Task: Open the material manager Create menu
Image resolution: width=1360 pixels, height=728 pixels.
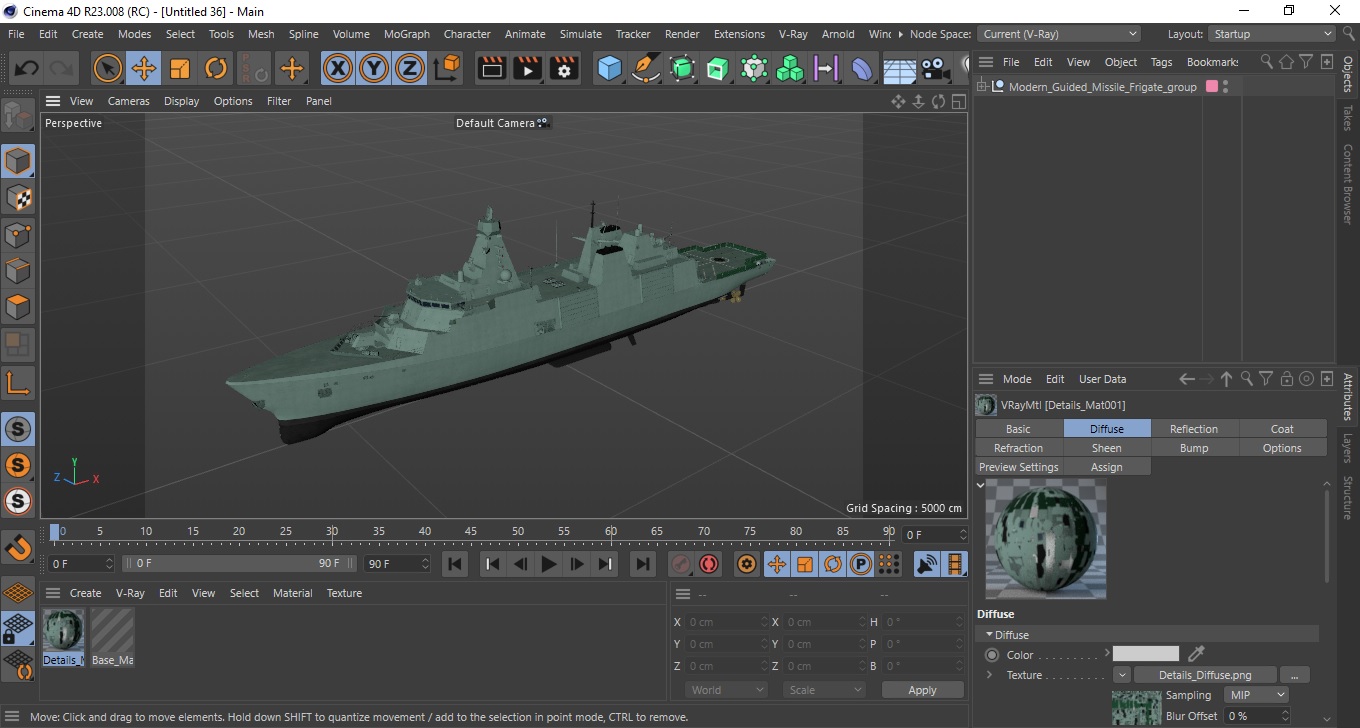Action: point(85,593)
